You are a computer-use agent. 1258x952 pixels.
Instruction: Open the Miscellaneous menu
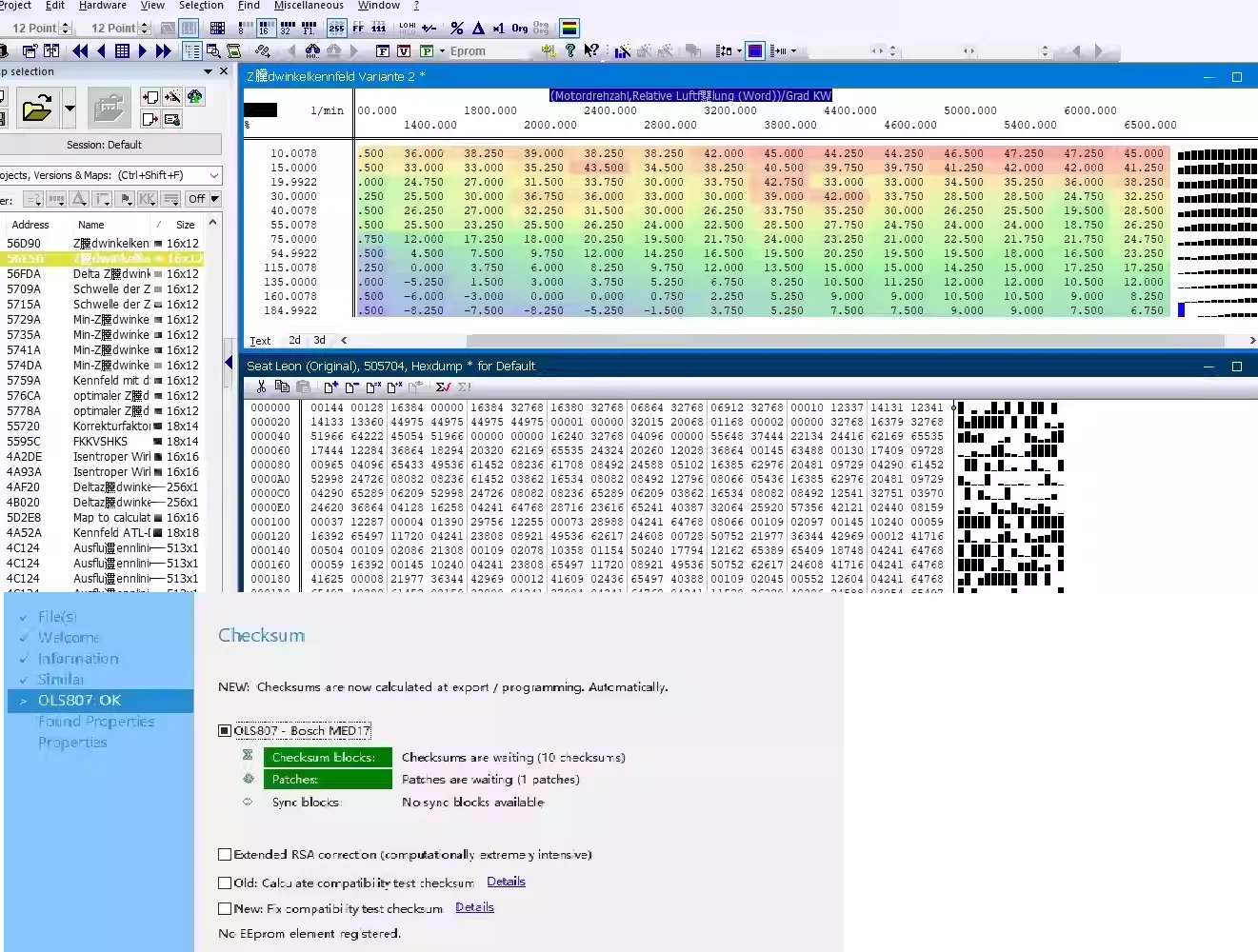point(309,6)
